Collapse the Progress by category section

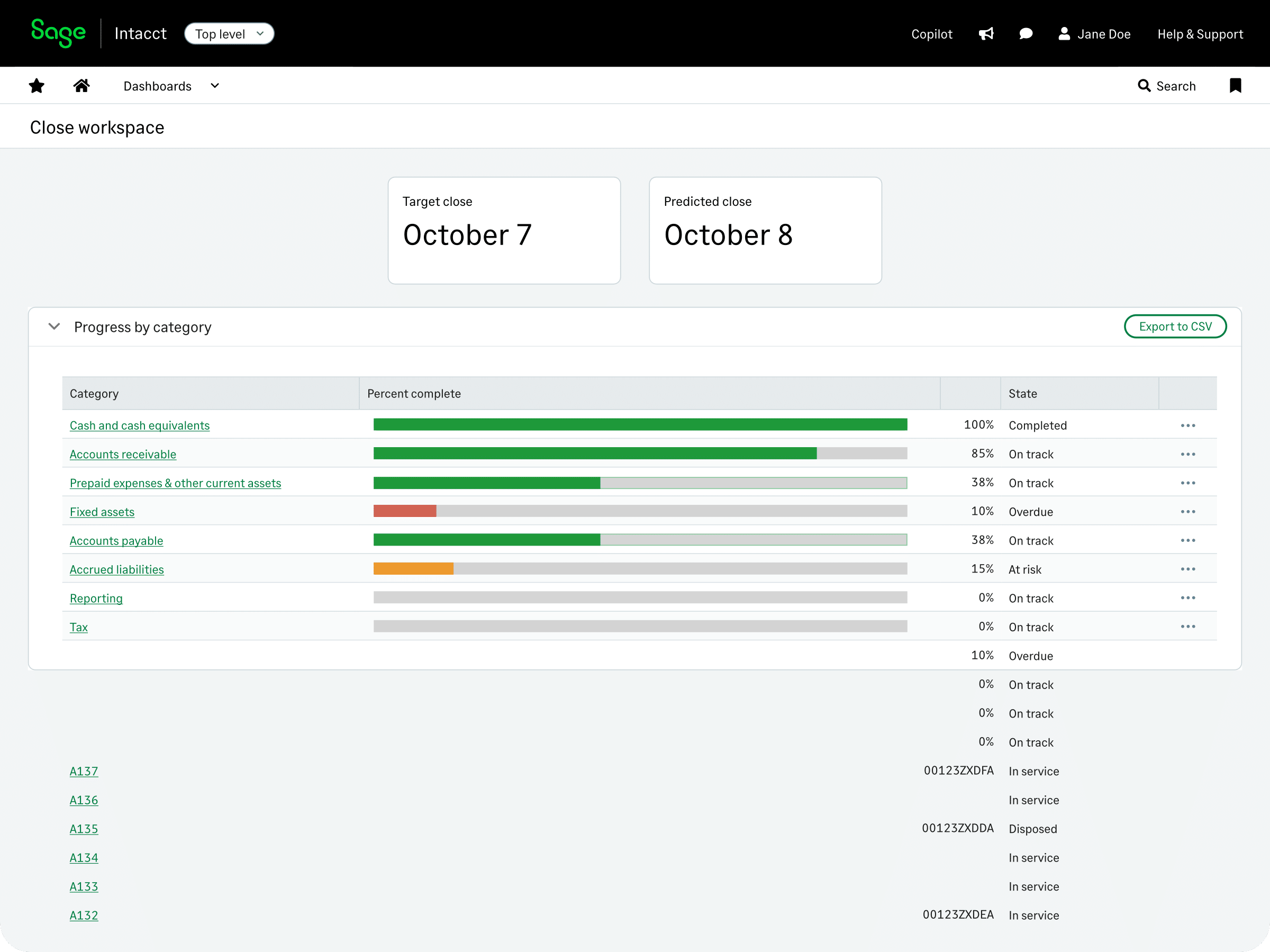tap(54, 327)
